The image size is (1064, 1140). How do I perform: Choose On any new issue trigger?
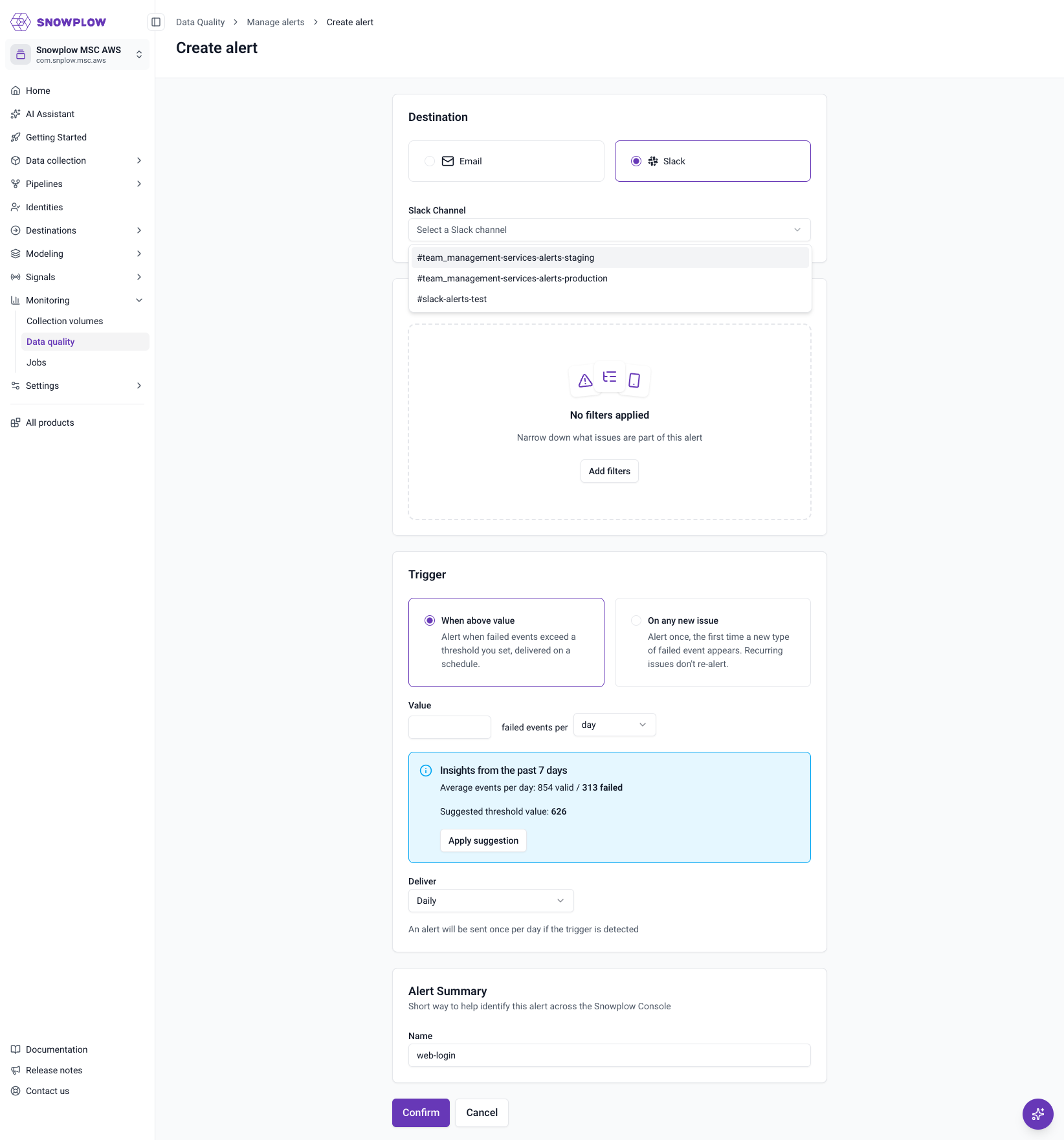[713, 642]
